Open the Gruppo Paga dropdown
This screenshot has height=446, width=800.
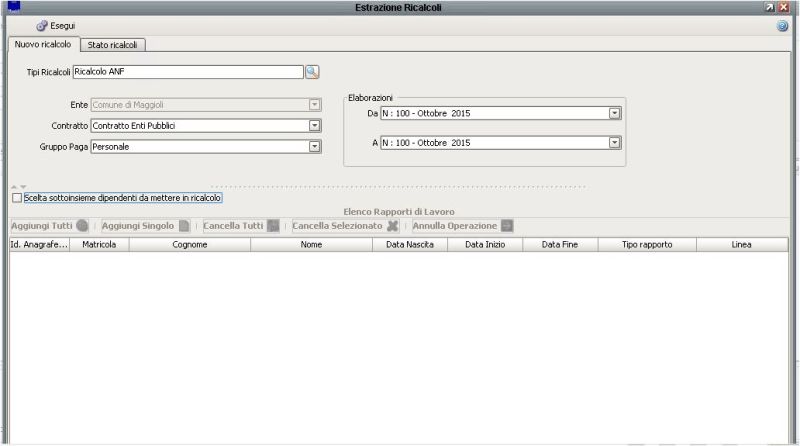point(314,146)
